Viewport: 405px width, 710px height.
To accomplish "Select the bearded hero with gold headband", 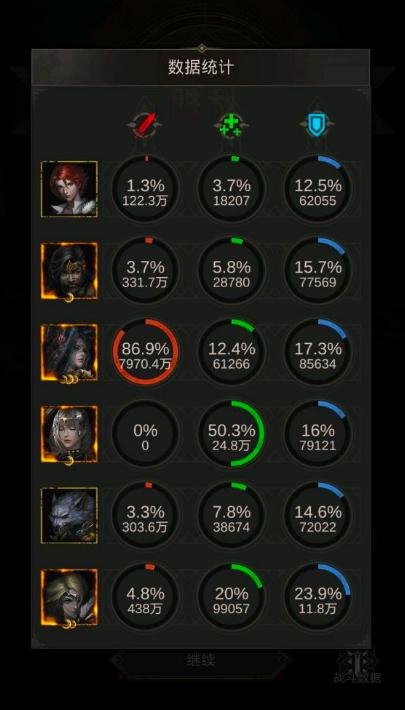I will [69, 270].
